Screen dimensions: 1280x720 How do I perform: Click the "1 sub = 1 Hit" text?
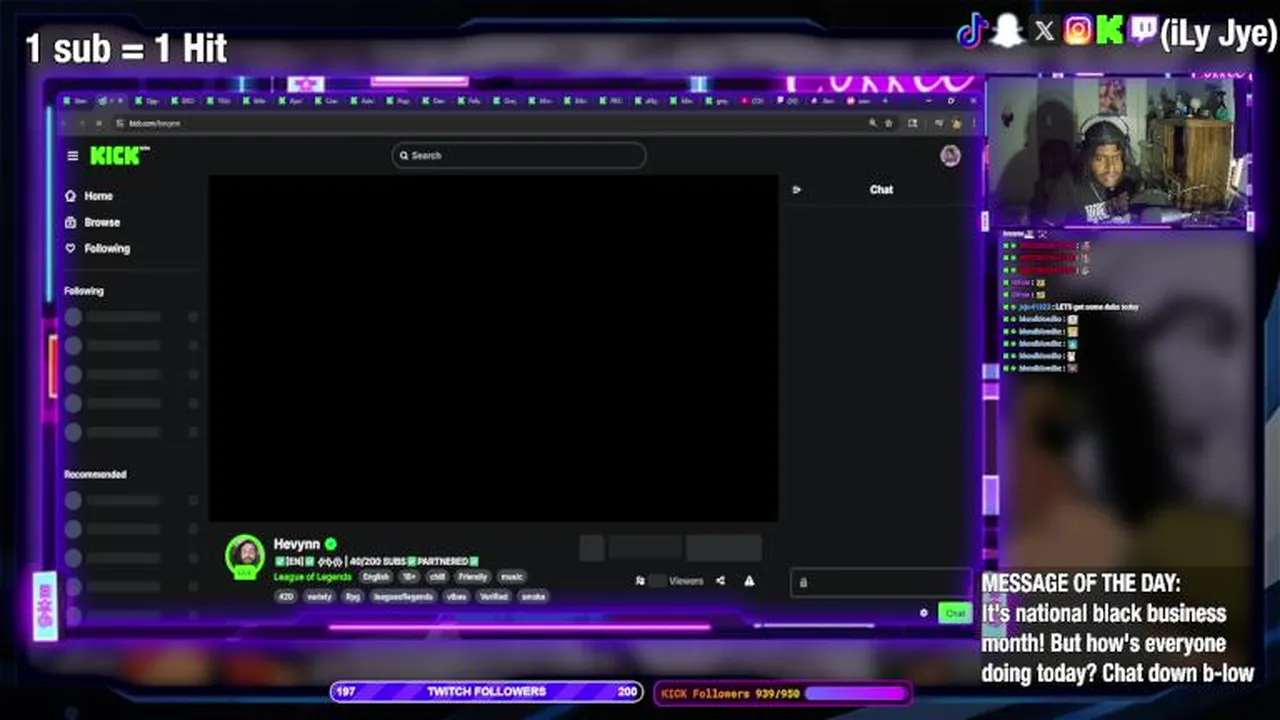(x=126, y=48)
